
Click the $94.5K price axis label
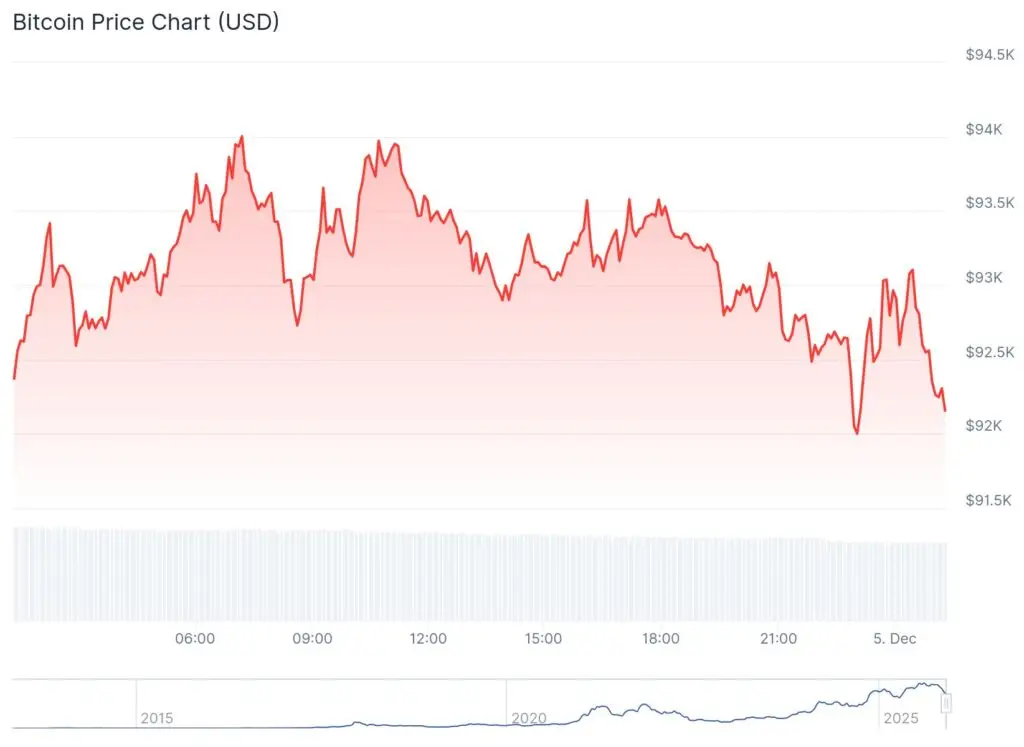click(988, 56)
